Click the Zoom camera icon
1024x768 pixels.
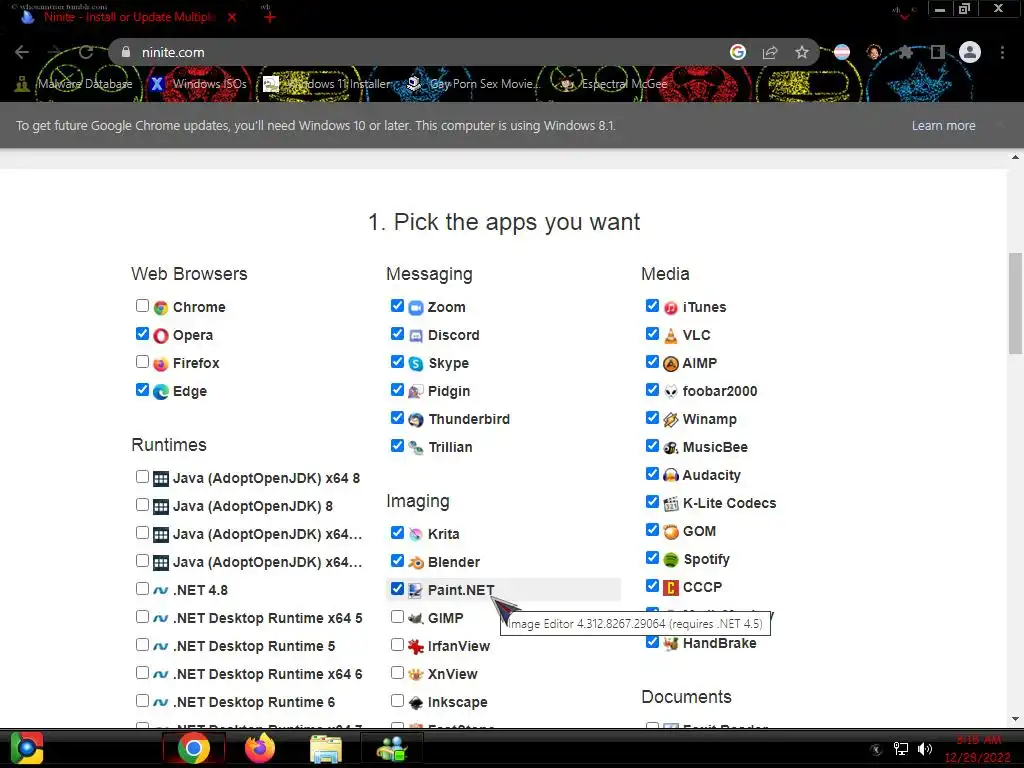(416, 308)
